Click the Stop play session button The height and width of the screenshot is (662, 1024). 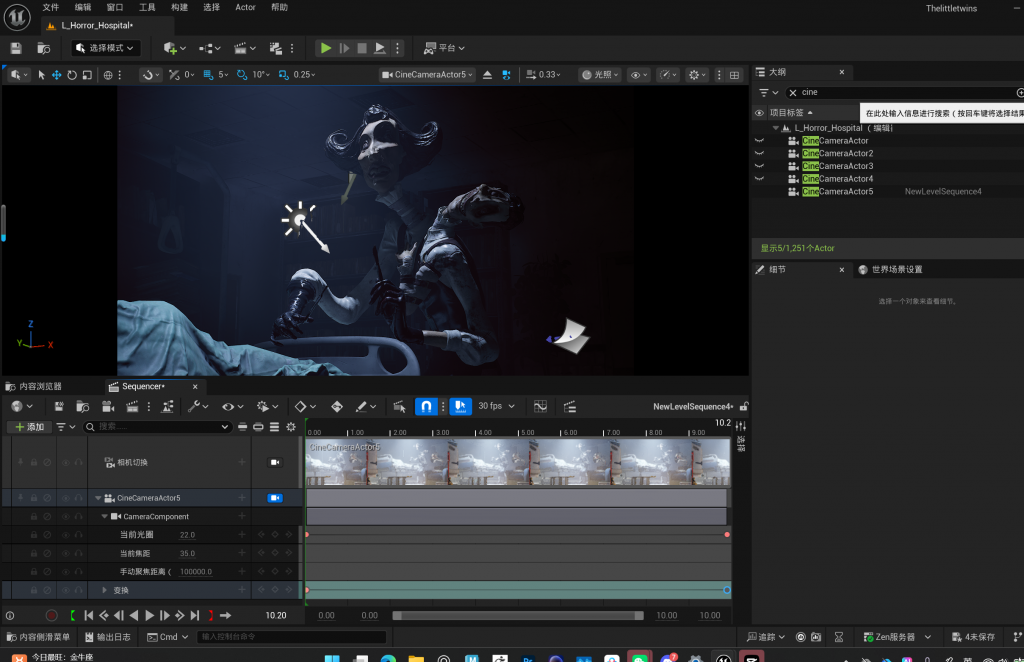(362, 48)
